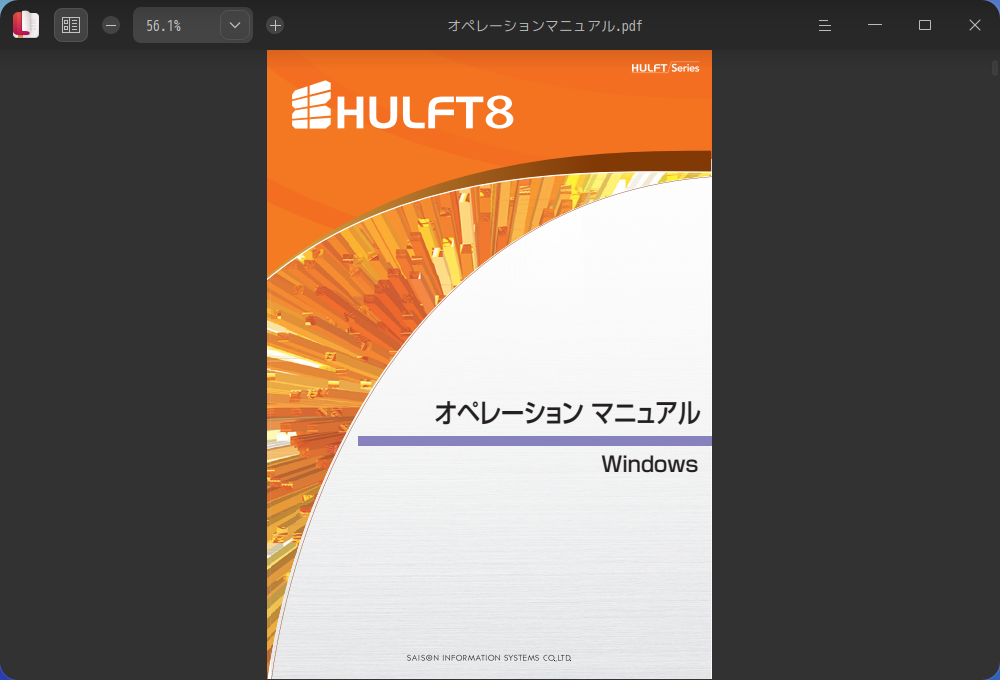Zoom in with the plus button
1000x680 pixels.
(275, 26)
